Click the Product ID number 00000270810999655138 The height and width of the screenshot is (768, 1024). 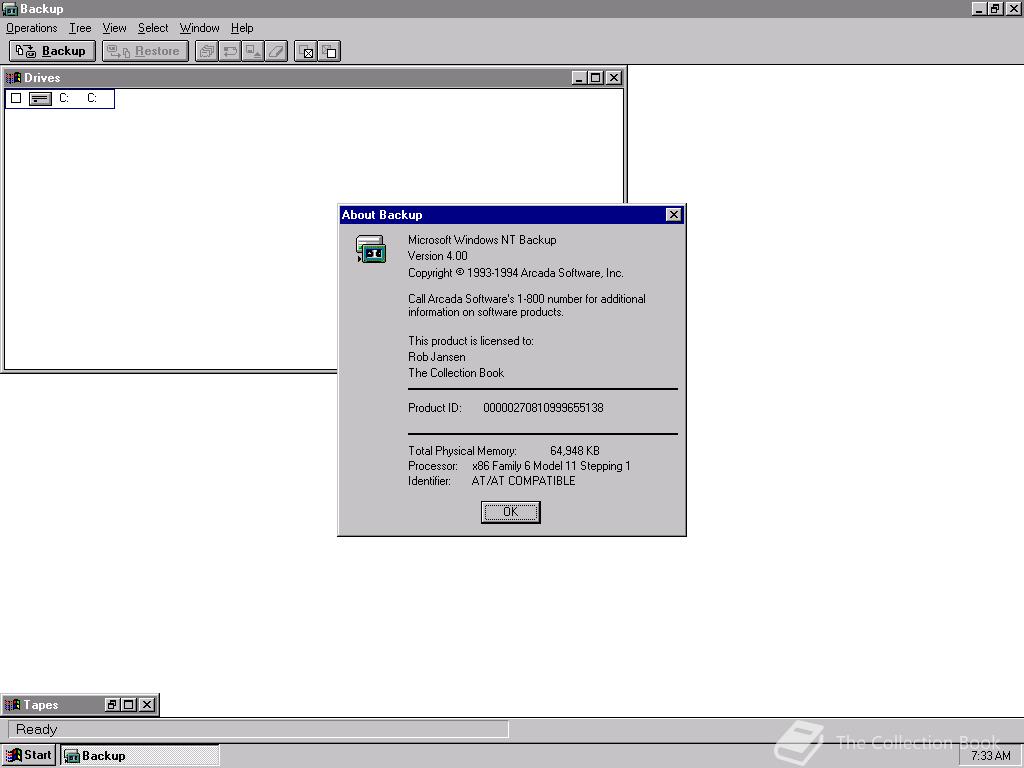(543, 408)
